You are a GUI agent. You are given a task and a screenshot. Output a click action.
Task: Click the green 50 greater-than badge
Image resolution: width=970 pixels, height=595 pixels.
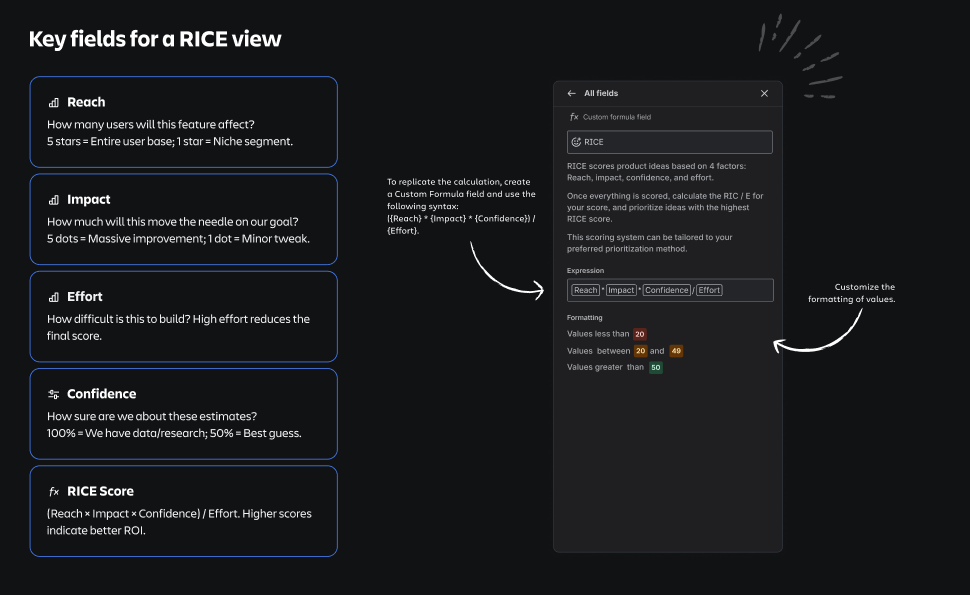click(656, 367)
